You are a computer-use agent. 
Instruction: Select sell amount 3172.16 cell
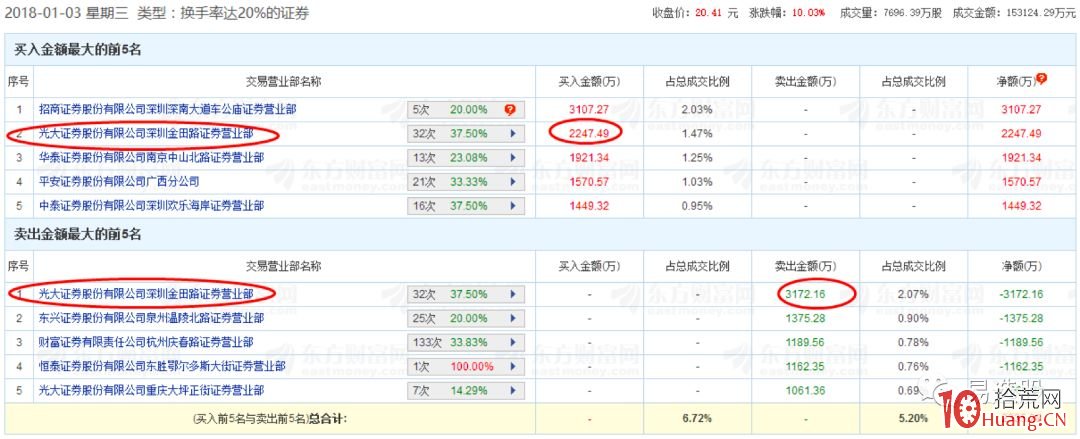coord(806,294)
